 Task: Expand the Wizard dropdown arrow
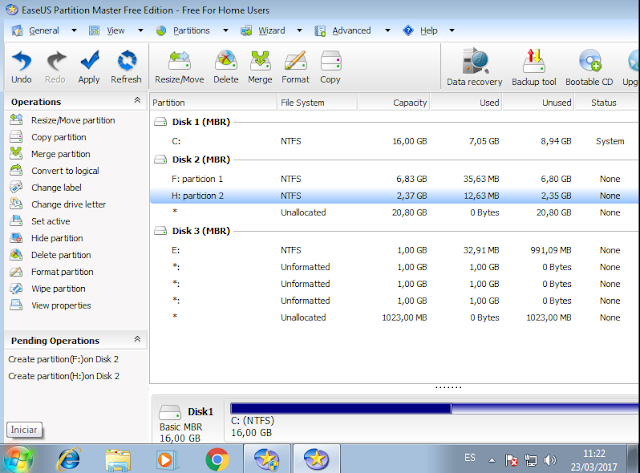tap(299, 31)
